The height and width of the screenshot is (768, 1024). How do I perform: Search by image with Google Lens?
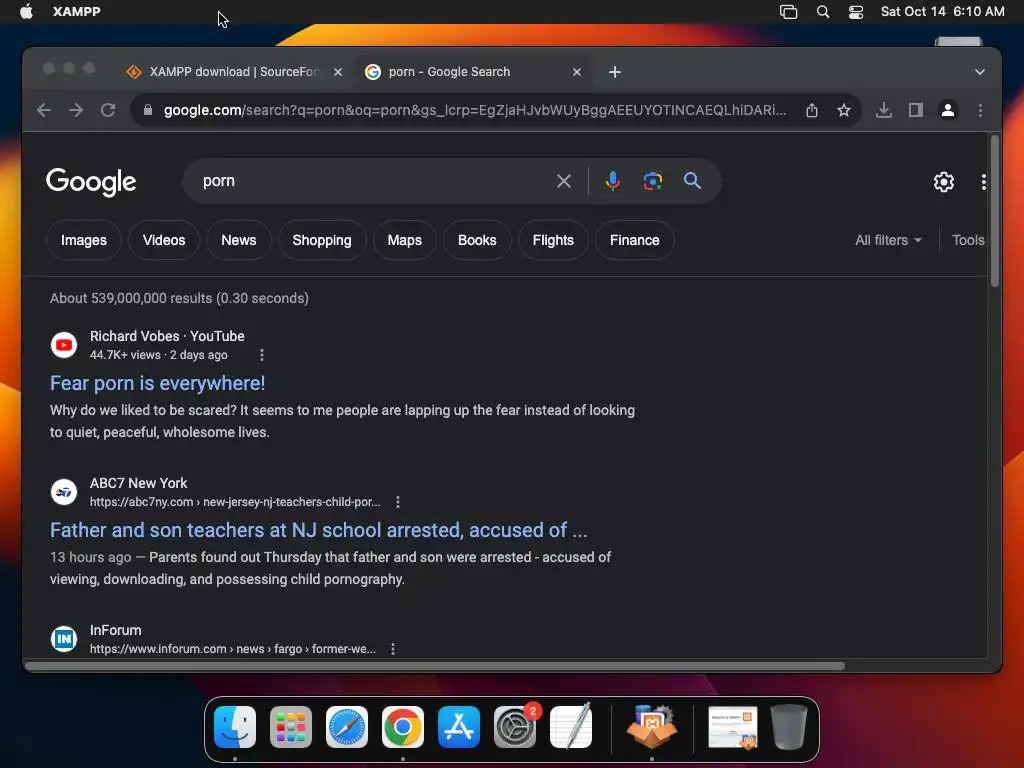652,181
